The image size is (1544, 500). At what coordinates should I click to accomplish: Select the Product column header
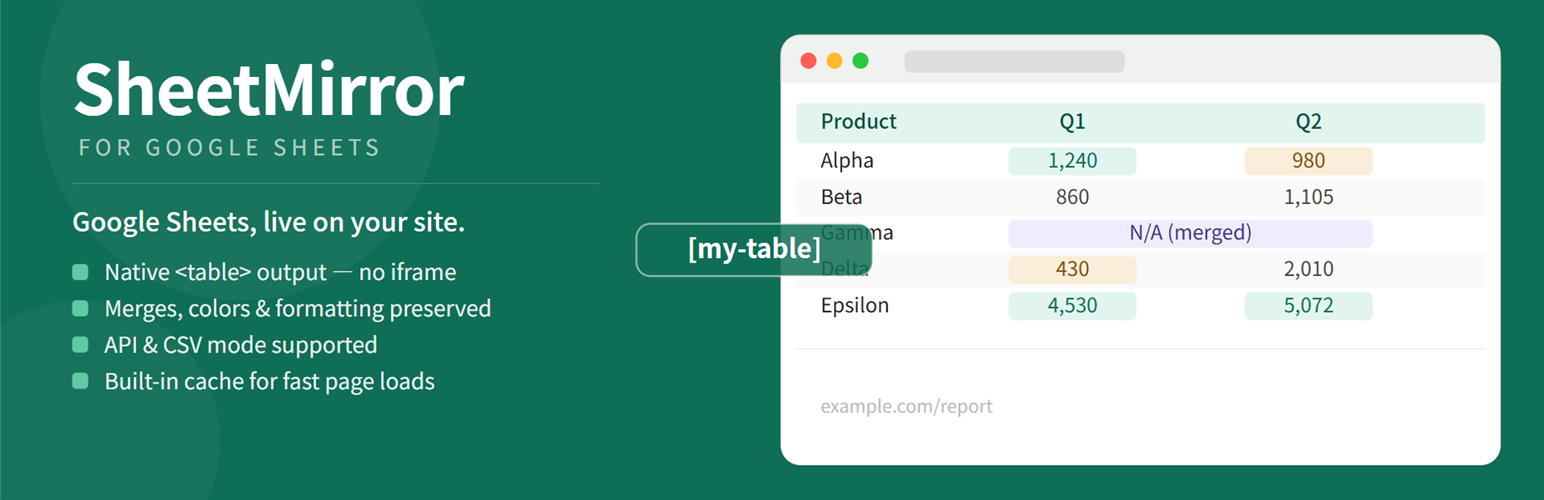click(858, 122)
